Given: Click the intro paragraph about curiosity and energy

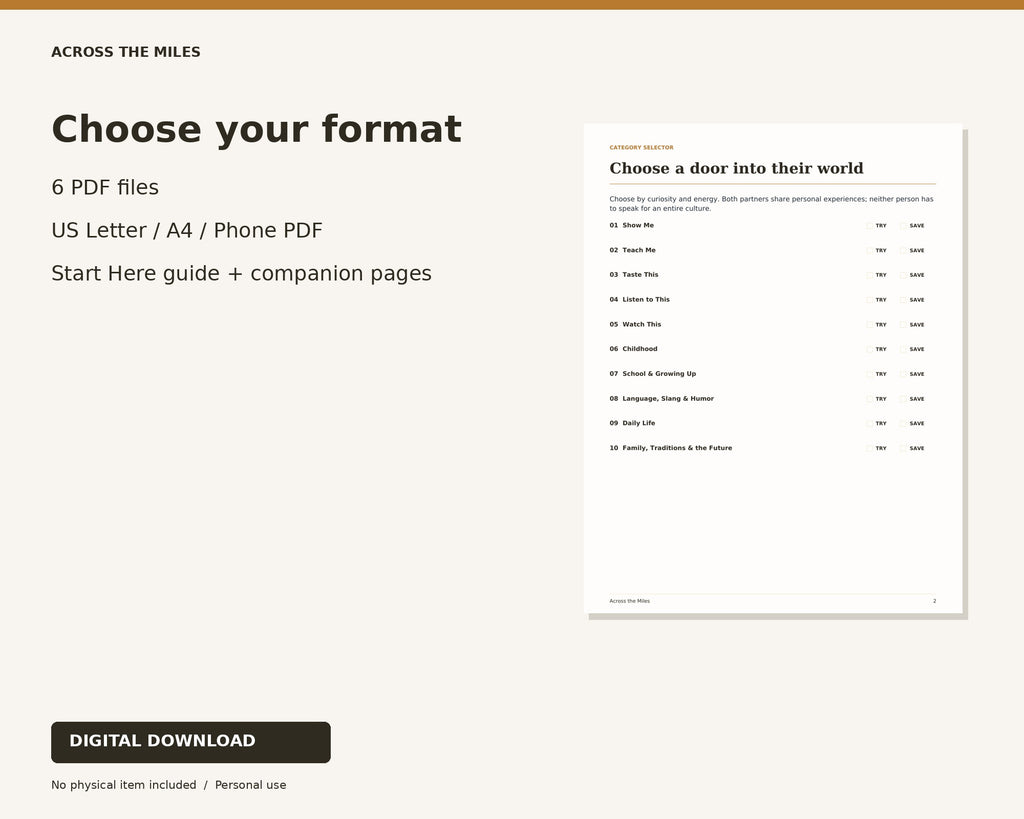Looking at the screenshot, I should (x=771, y=204).
